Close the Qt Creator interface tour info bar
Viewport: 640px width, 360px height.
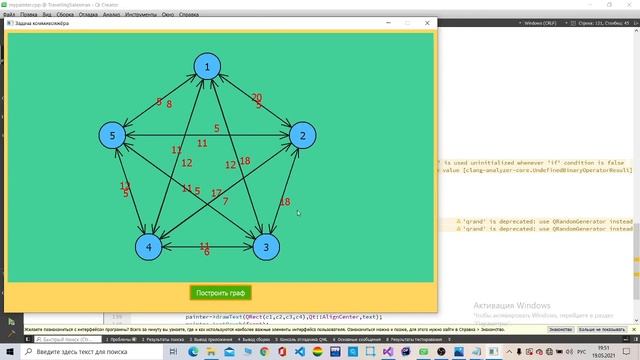634,329
